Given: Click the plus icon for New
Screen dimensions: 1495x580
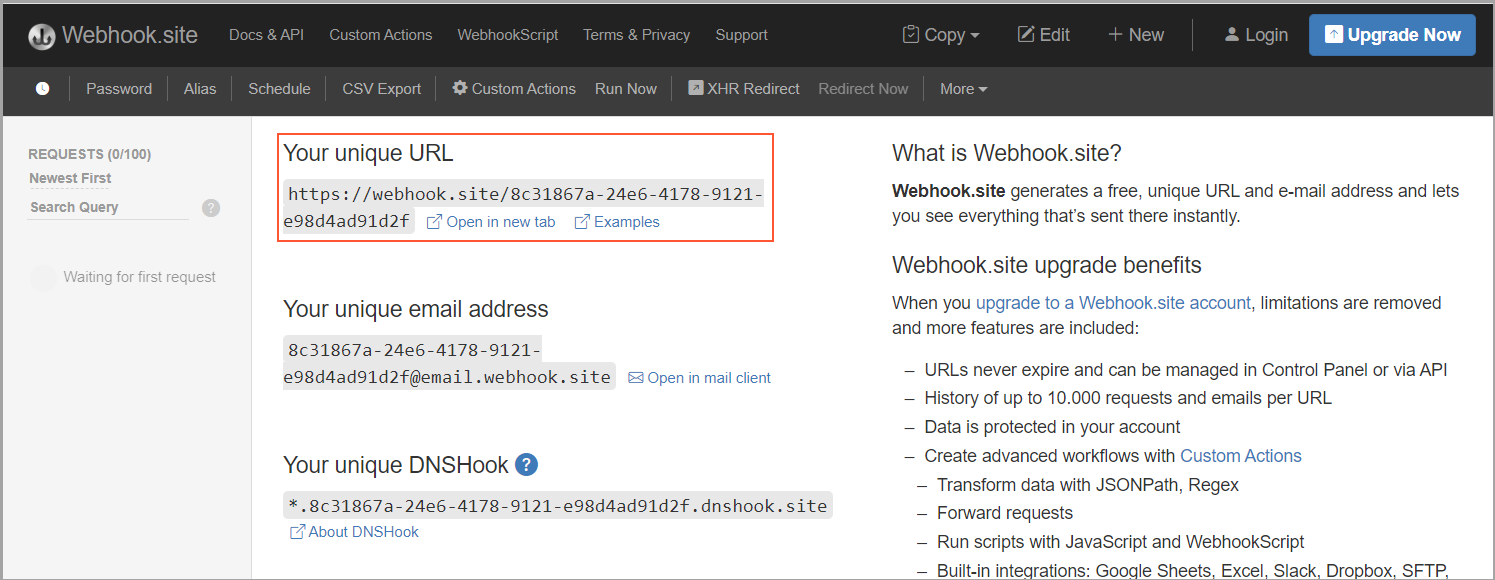Looking at the screenshot, I should click(x=1115, y=35).
